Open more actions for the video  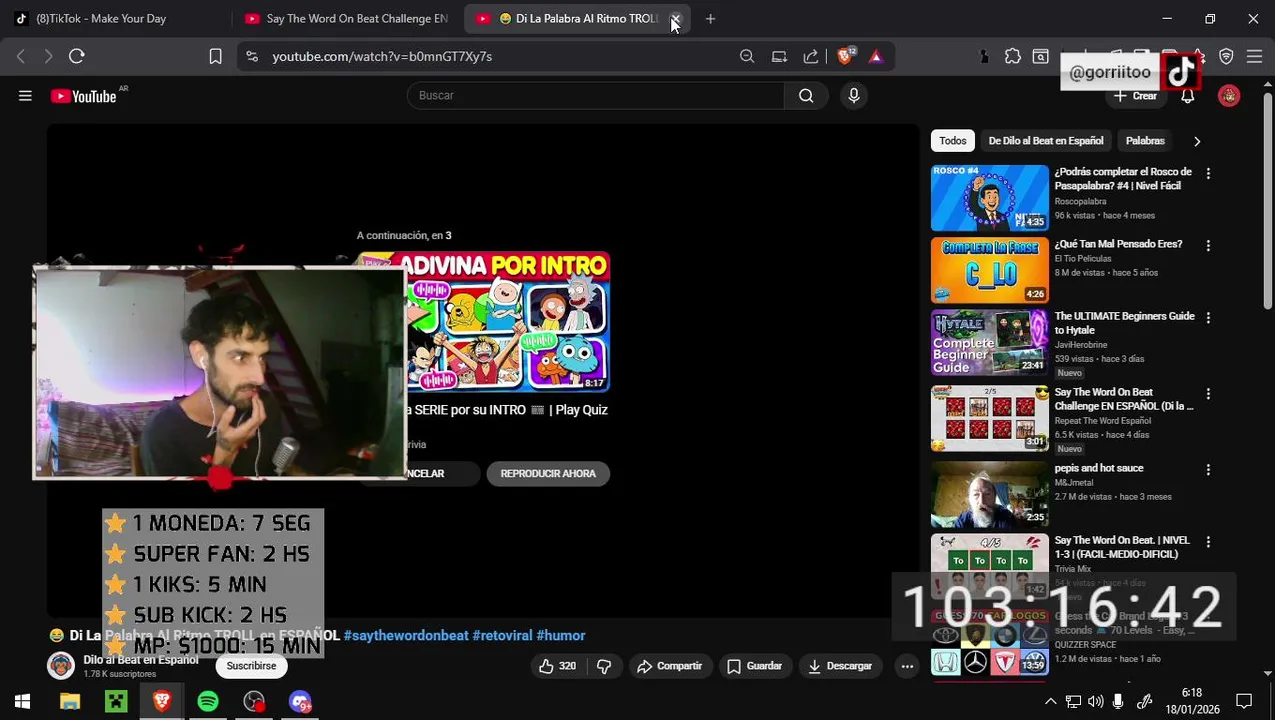tap(907, 666)
